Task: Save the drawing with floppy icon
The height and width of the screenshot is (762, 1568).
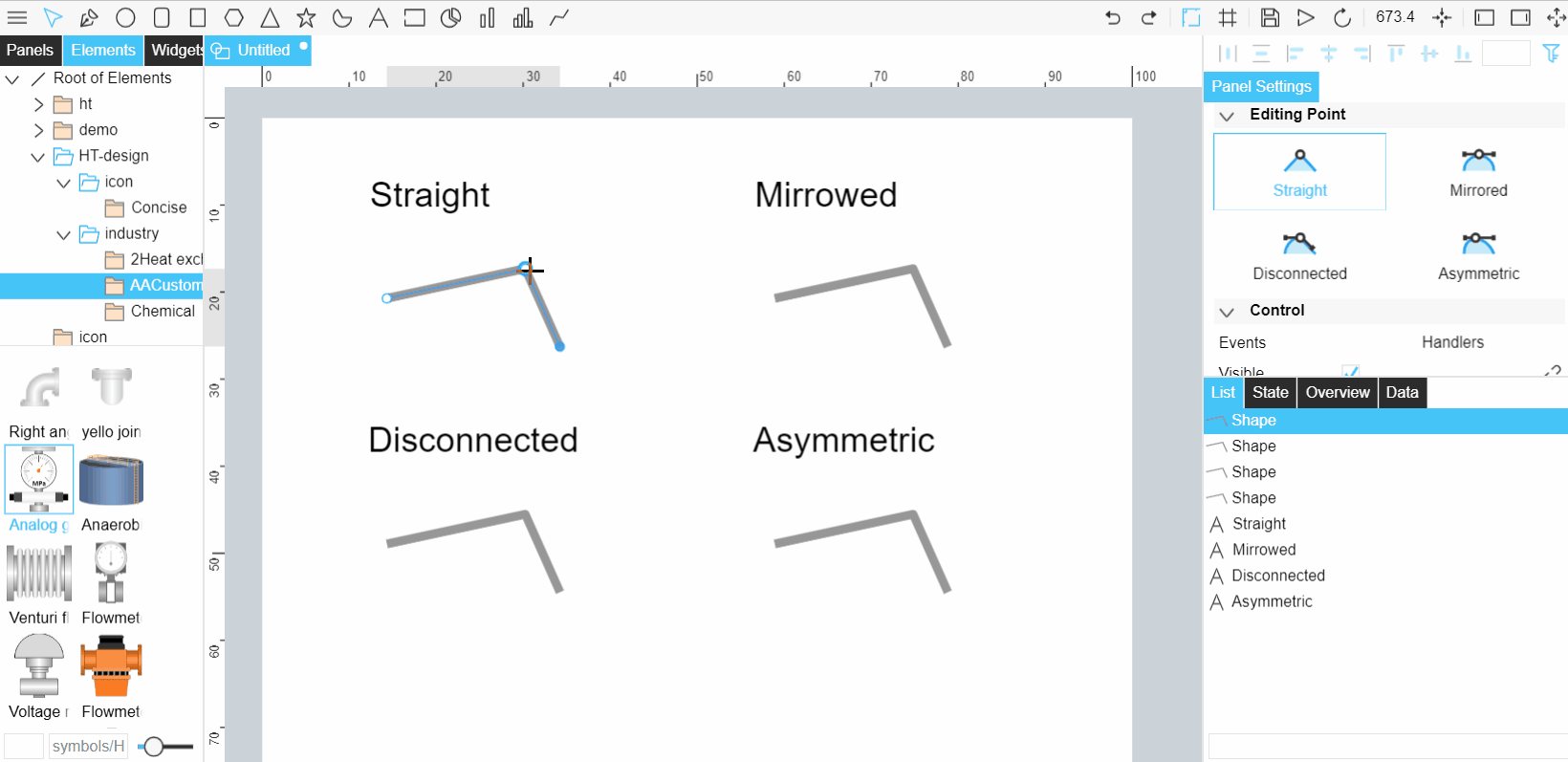Action: (1270, 17)
